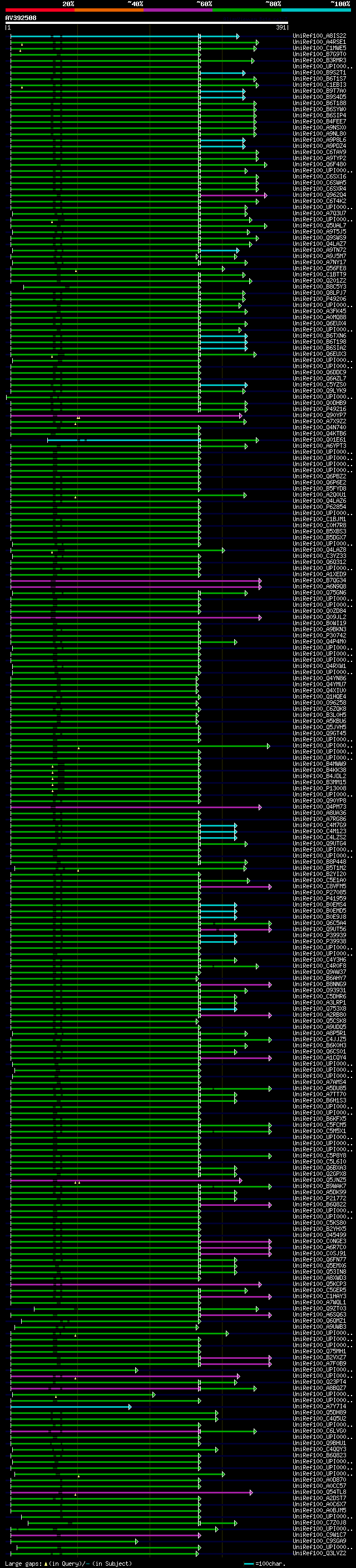Select UniRef100_B6Q822 label
The image size is (356, 1568).
(319, 1204)
